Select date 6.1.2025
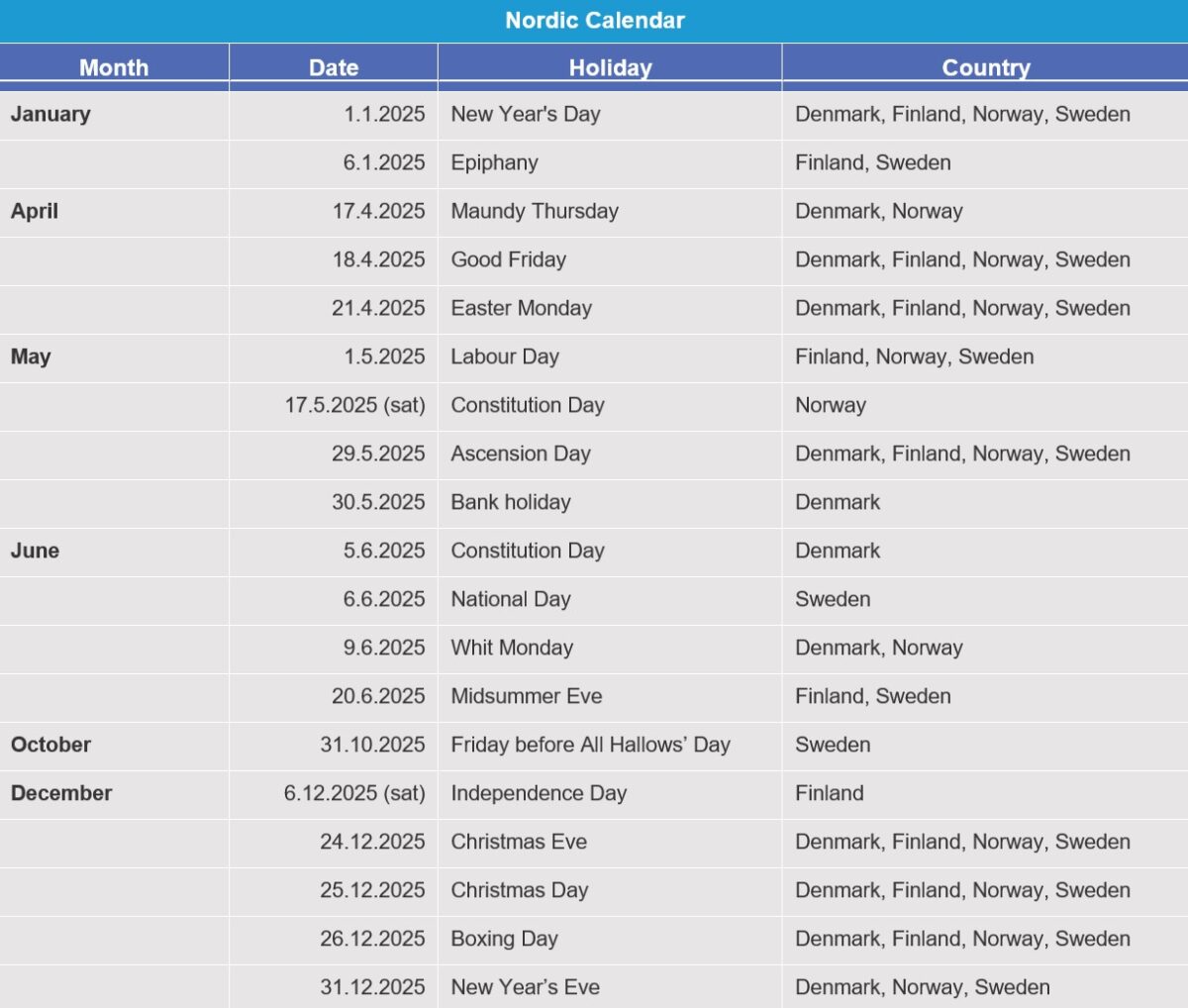 (384, 162)
